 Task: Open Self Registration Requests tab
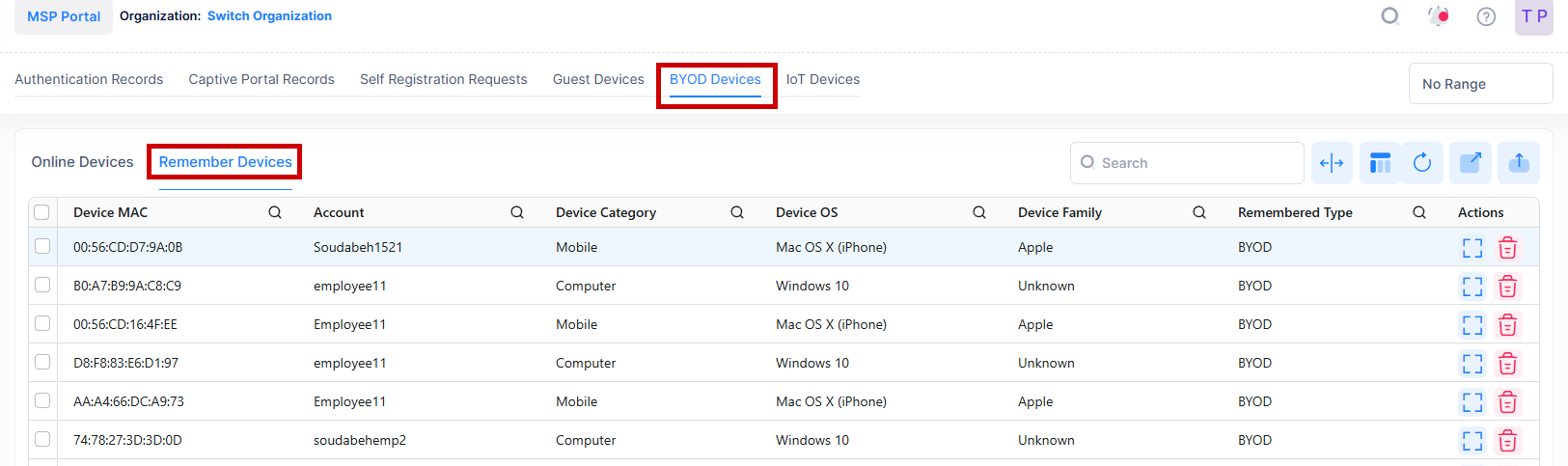click(444, 79)
